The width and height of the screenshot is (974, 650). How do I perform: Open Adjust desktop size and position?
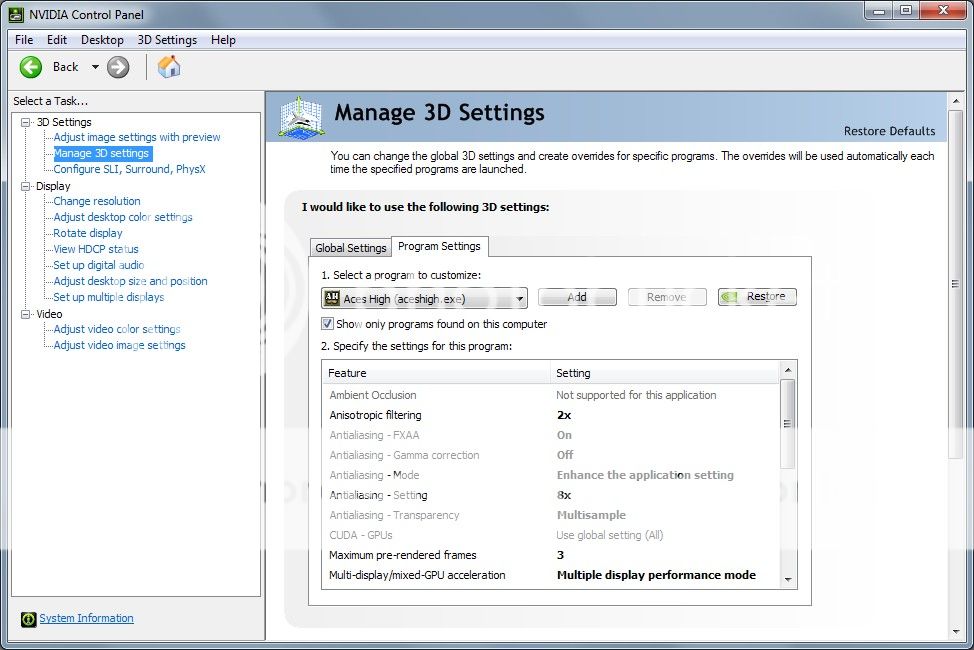click(130, 282)
